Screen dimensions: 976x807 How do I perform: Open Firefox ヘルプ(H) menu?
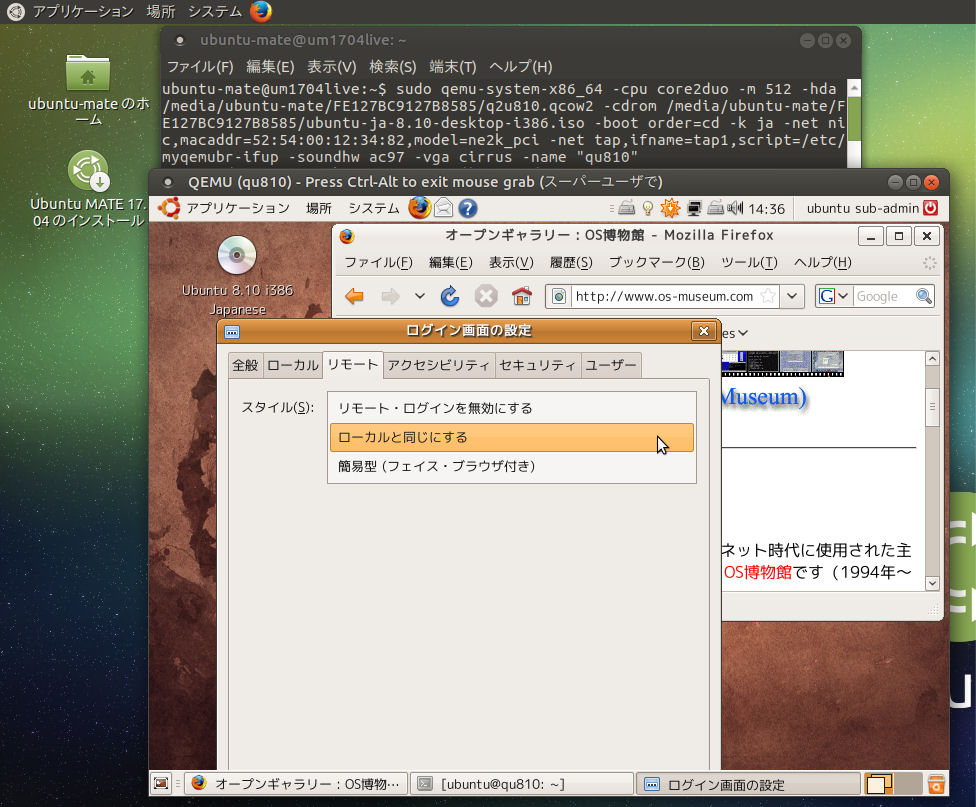pyautogui.click(x=822, y=263)
